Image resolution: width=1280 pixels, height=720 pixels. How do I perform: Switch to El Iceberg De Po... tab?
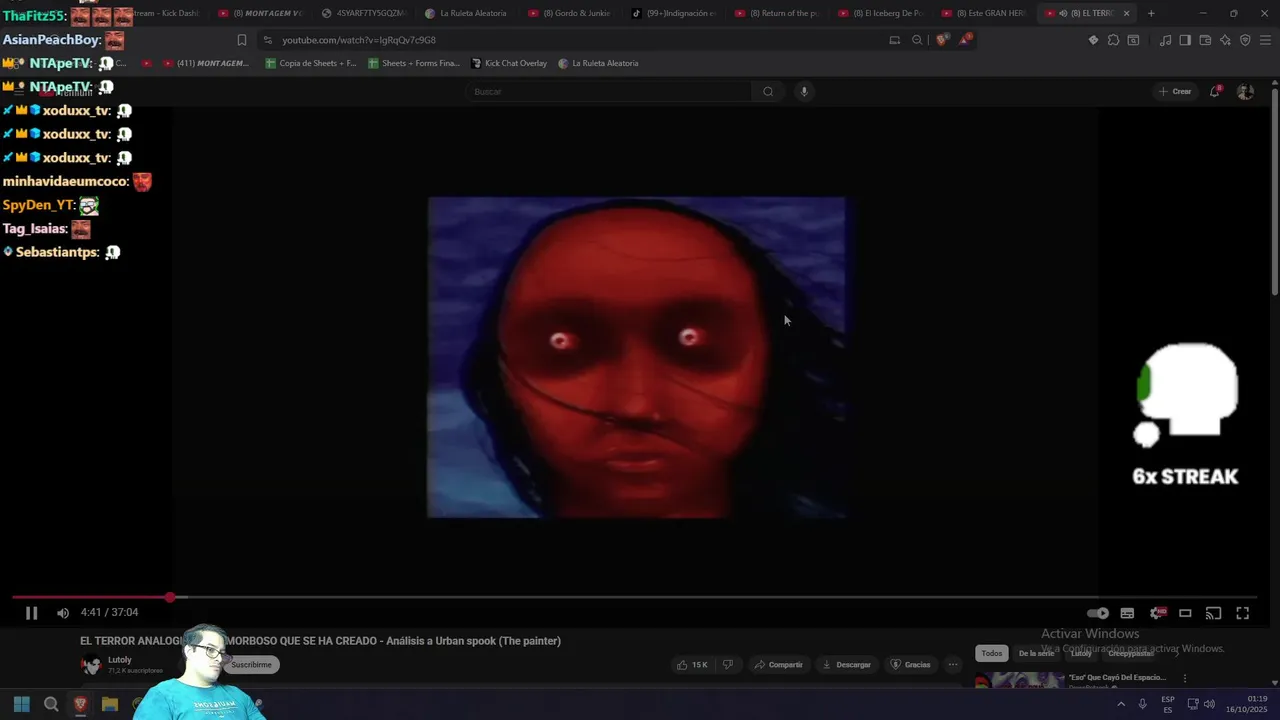pos(882,13)
